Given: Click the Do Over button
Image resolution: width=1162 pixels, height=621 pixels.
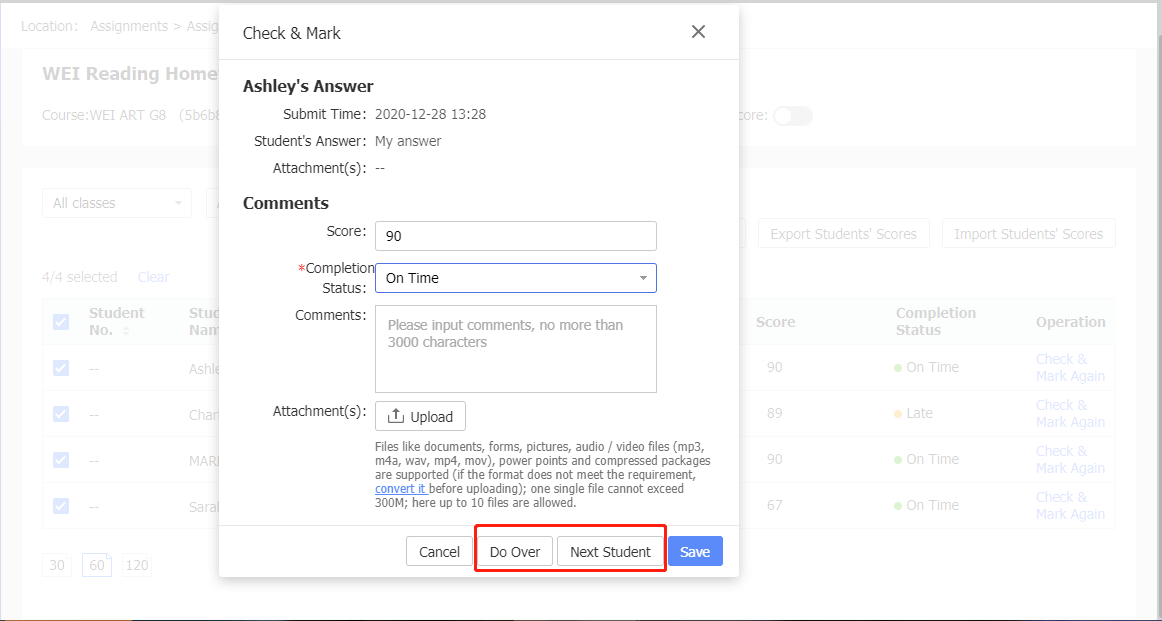Looking at the screenshot, I should click(515, 552).
